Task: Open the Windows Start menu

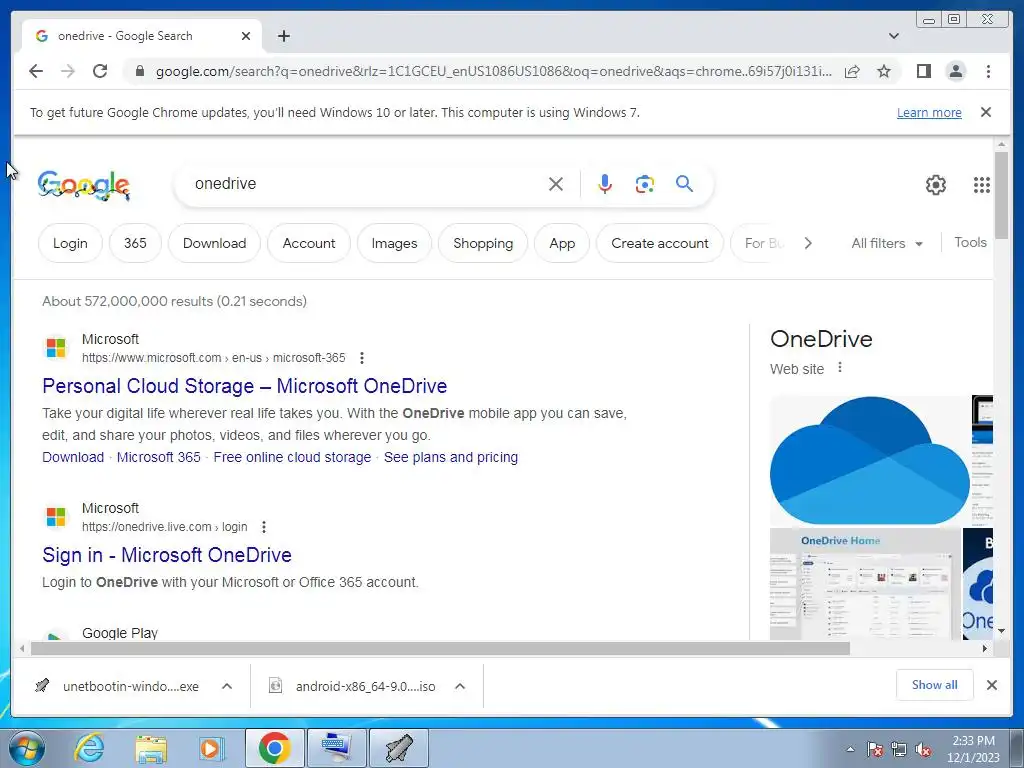Action: [x=26, y=748]
